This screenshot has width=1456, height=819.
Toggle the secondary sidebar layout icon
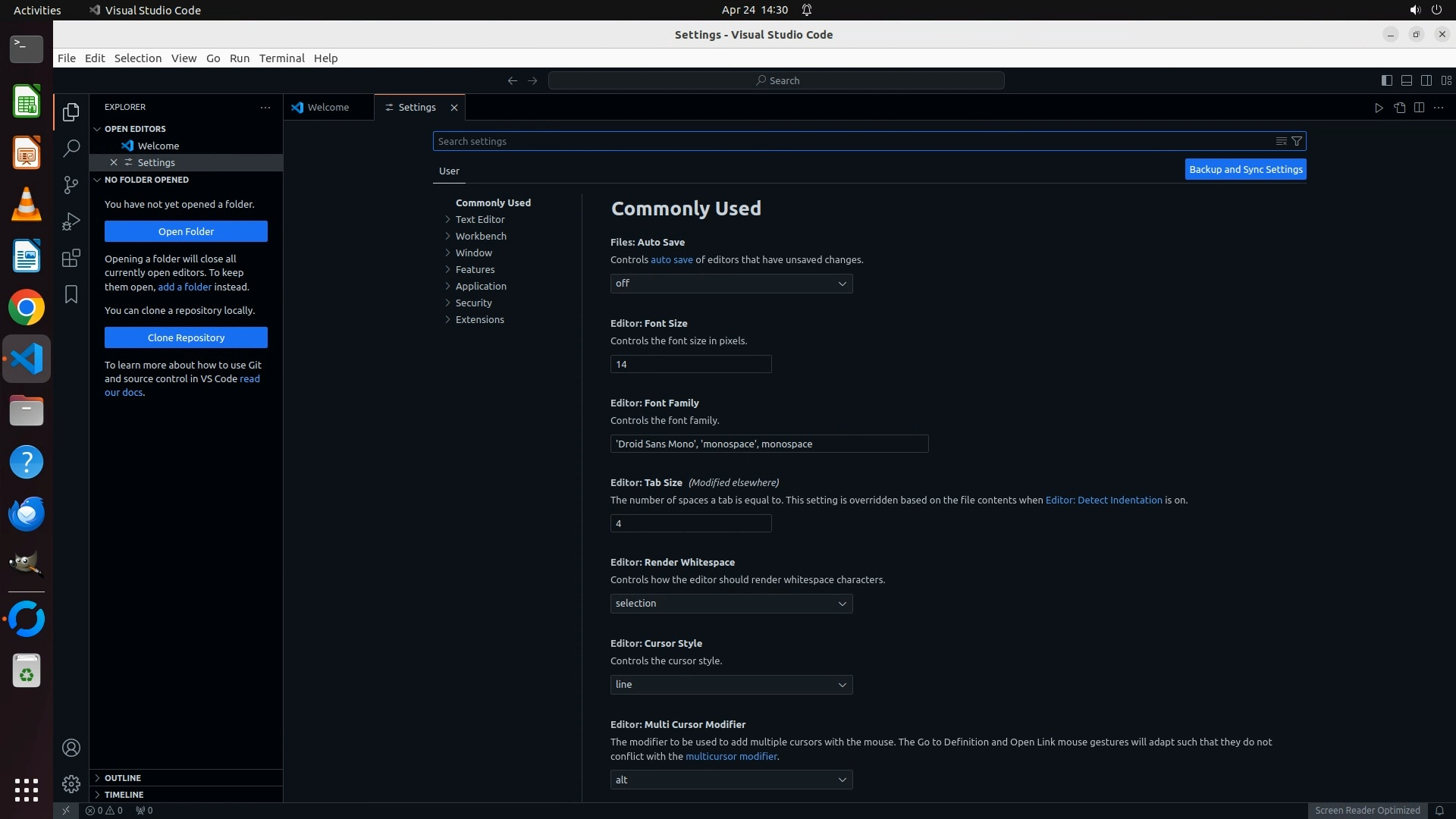point(1426,80)
